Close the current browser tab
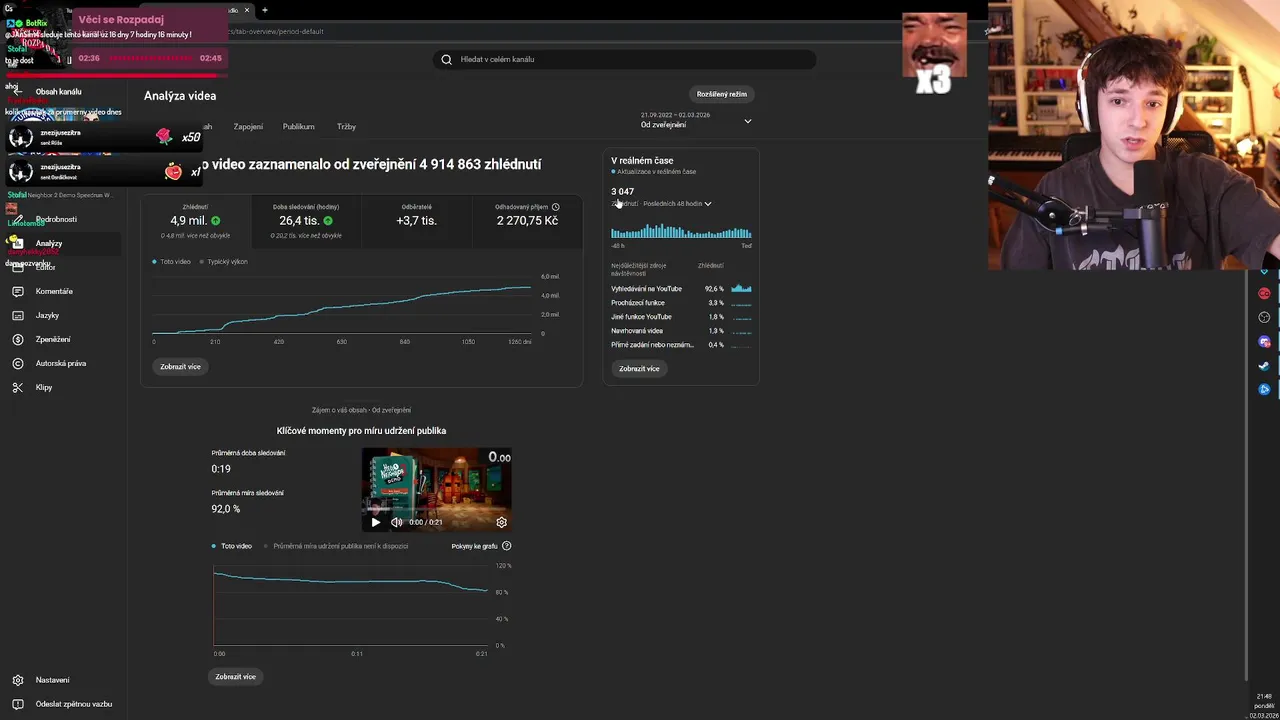Viewport: 1280px width, 720px height. pyautogui.click(x=247, y=10)
